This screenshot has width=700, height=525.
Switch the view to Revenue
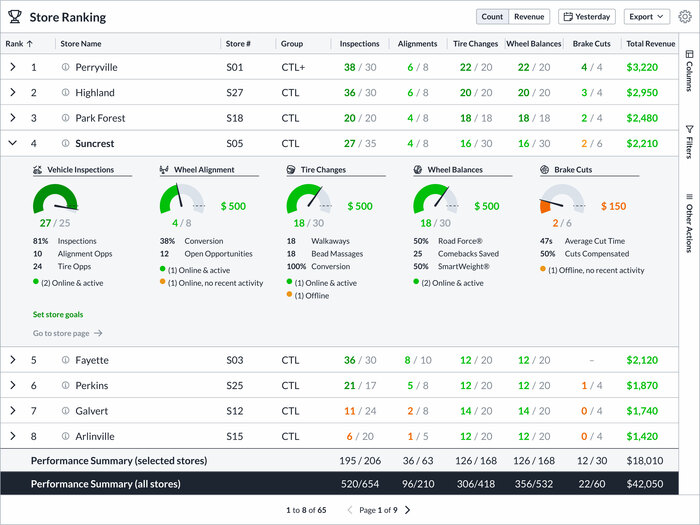tap(529, 17)
